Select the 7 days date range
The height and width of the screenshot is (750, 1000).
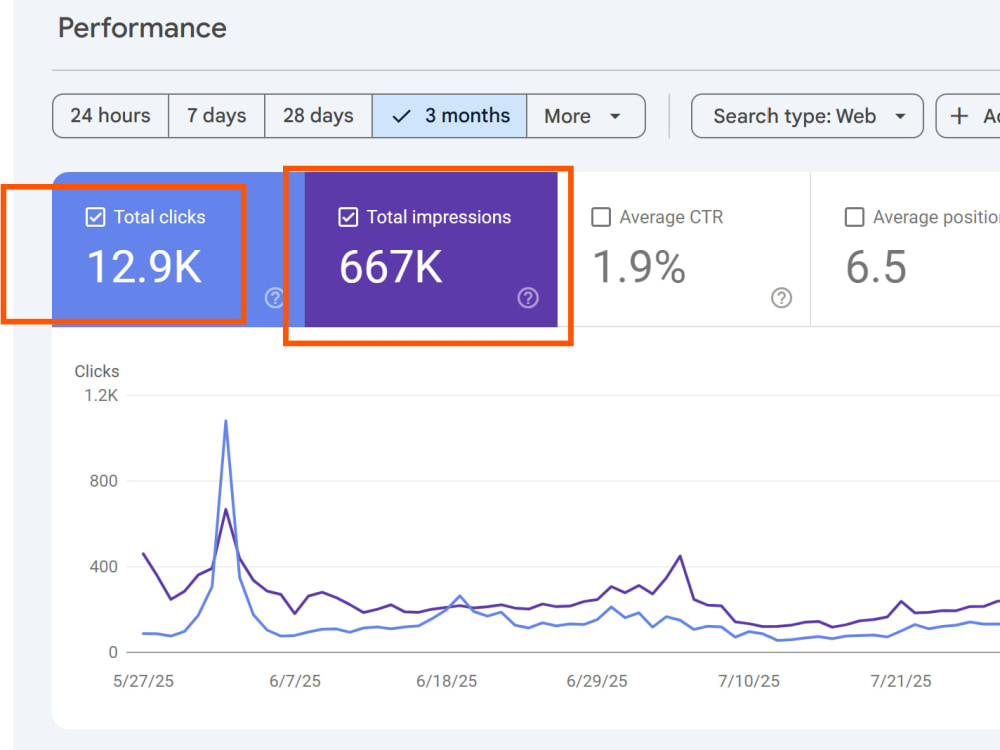[x=217, y=116]
